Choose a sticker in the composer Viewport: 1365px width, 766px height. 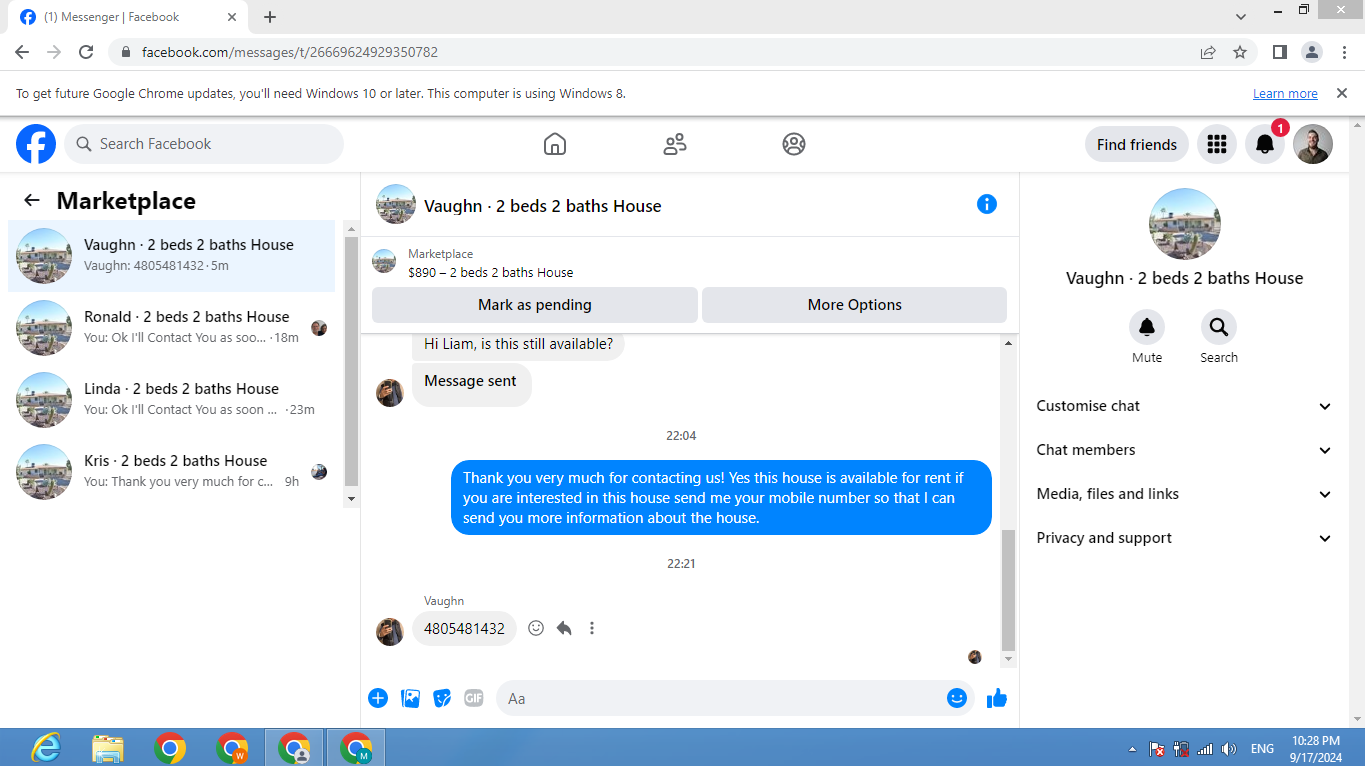tap(442, 698)
